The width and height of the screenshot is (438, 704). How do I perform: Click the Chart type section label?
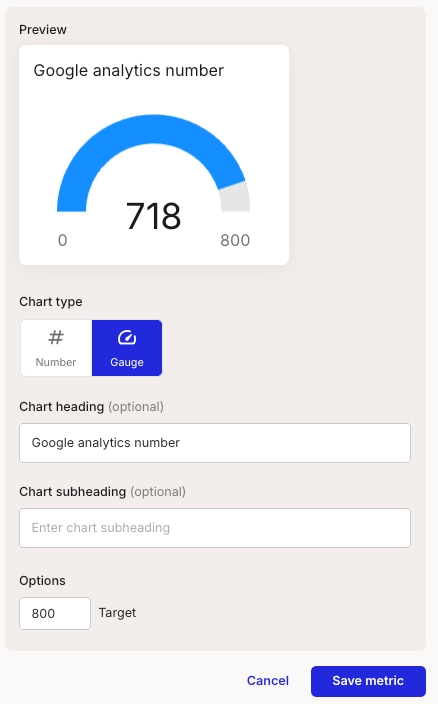pyautogui.click(x=51, y=302)
